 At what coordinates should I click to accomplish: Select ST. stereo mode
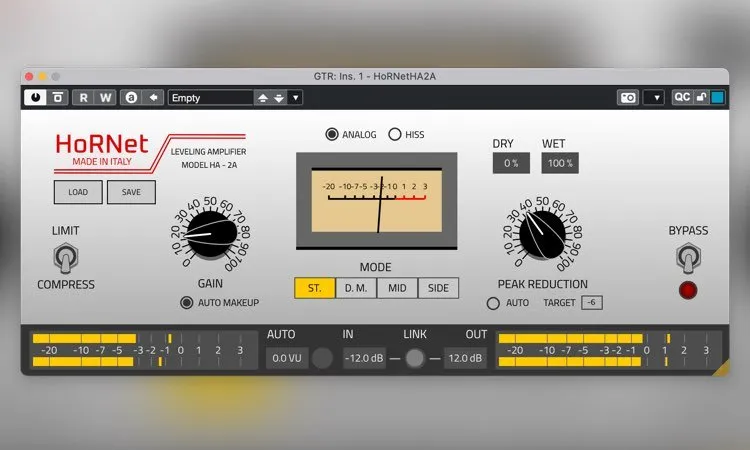click(x=314, y=288)
